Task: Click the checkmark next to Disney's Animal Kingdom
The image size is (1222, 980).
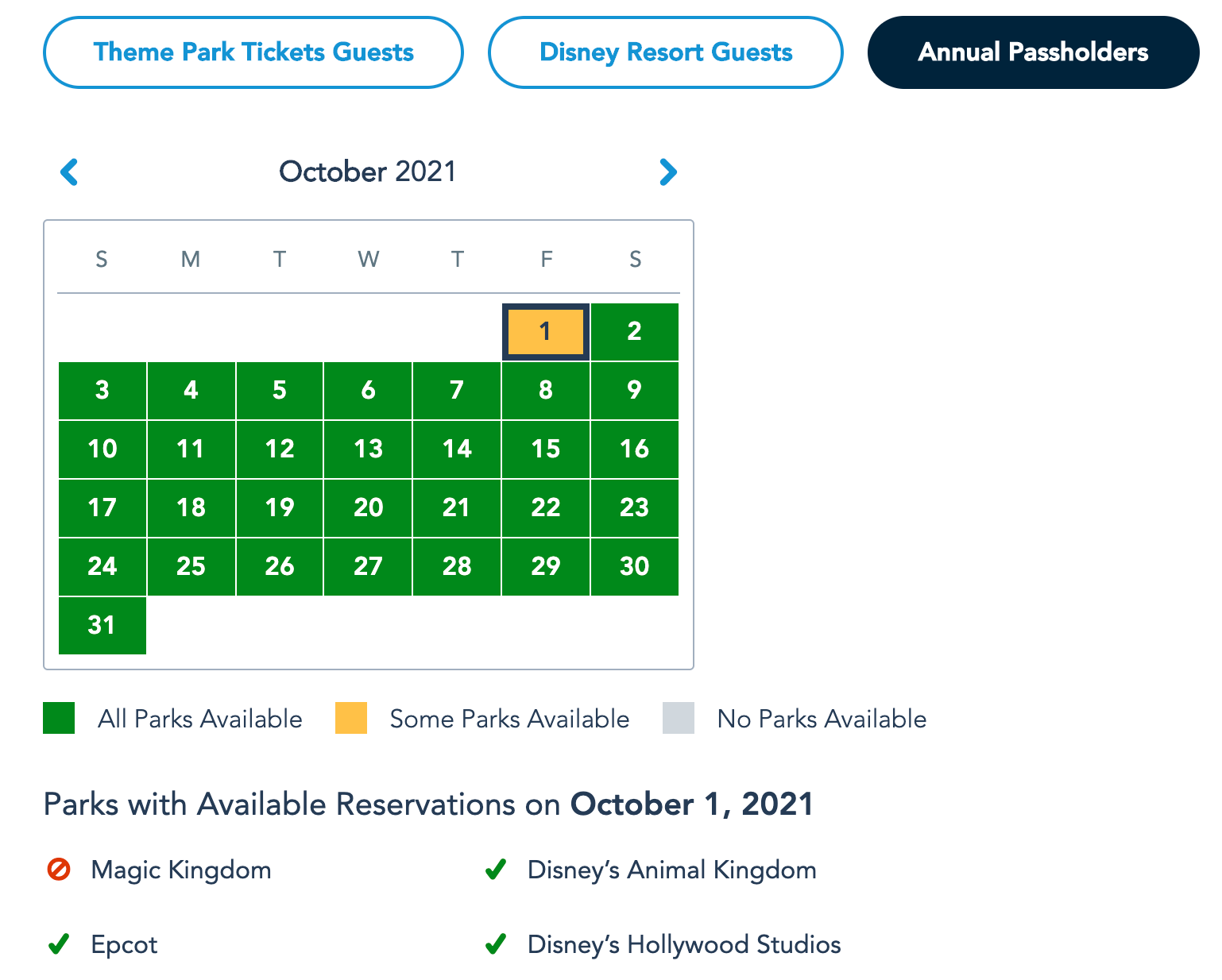Action: (496, 870)
